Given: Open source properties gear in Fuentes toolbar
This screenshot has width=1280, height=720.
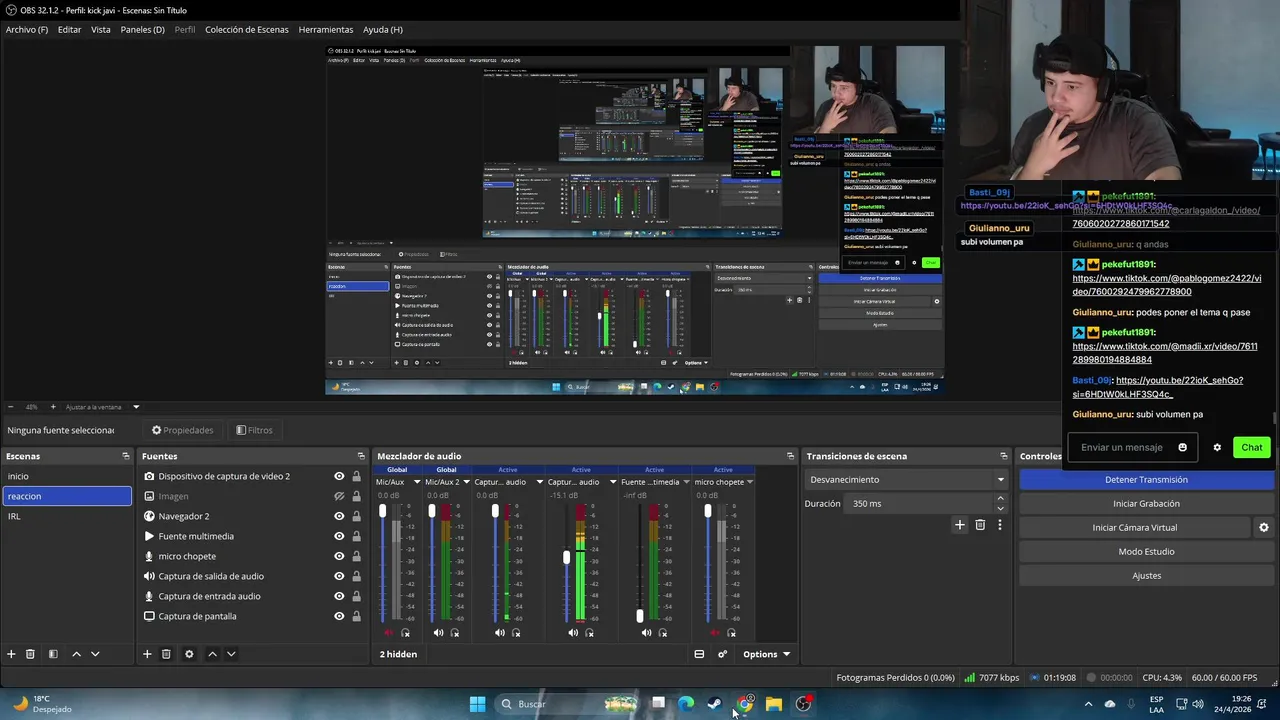Looking at the screenshot, I should pos(189,654).
